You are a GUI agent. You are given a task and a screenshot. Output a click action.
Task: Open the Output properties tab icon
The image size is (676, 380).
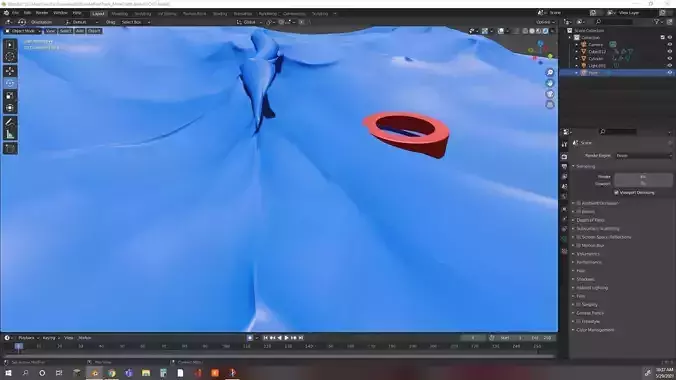(564, 166)
